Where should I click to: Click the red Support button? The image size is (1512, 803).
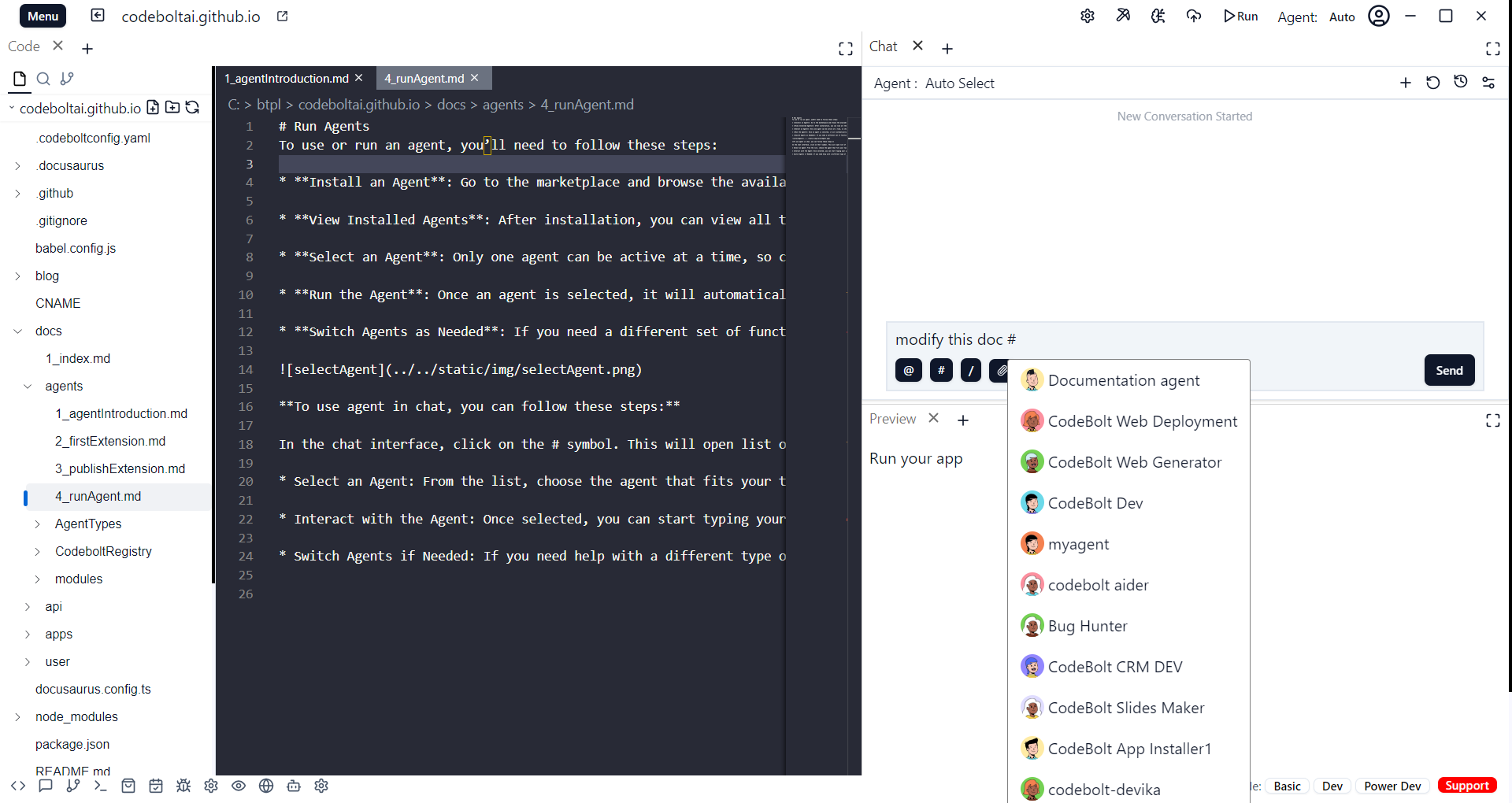coord(1466,786)
